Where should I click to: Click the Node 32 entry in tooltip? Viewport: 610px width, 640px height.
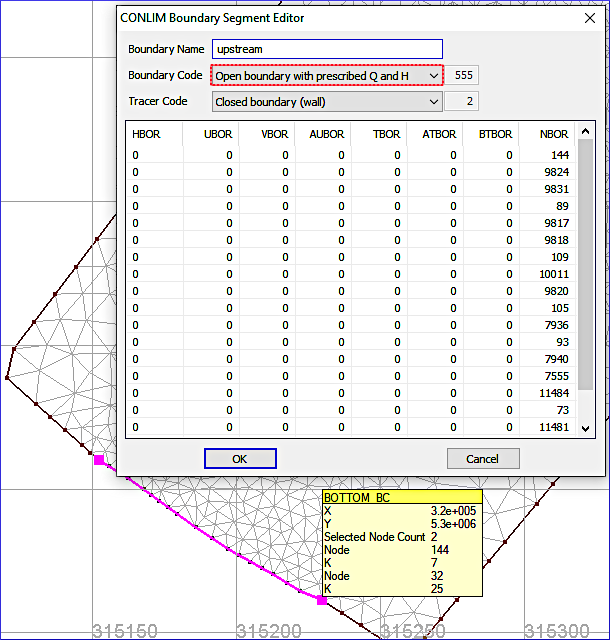click(402, 576)
